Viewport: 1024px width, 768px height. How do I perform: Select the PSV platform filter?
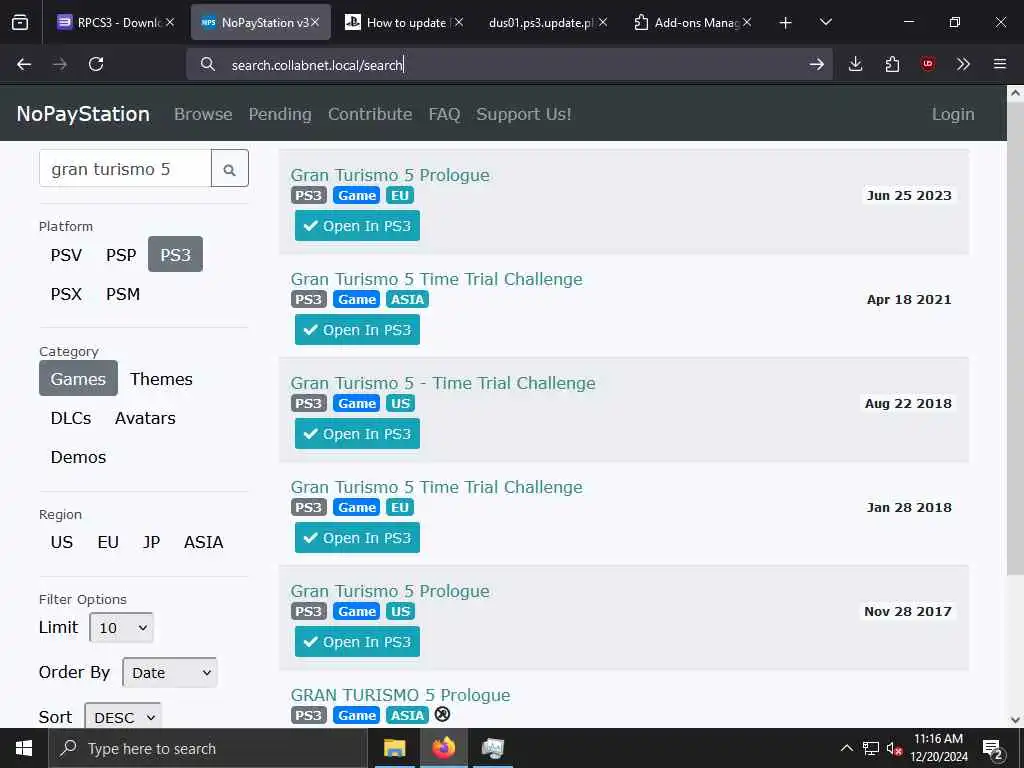67,255
